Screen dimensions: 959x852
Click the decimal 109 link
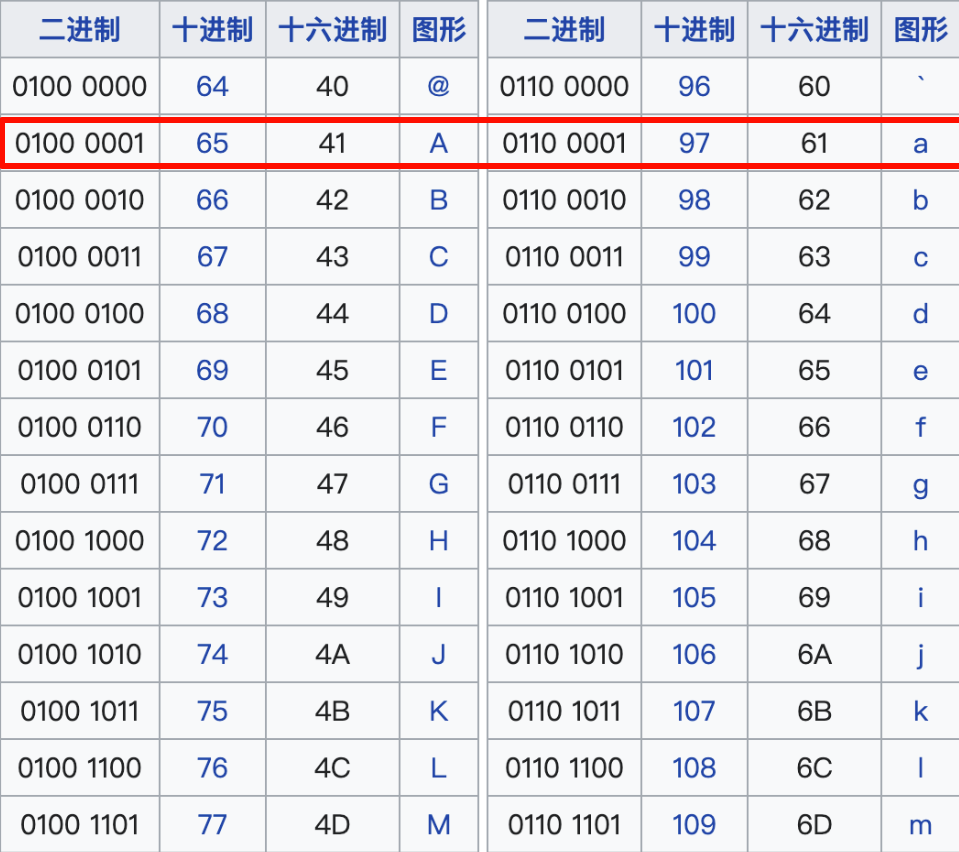[694, 825]
